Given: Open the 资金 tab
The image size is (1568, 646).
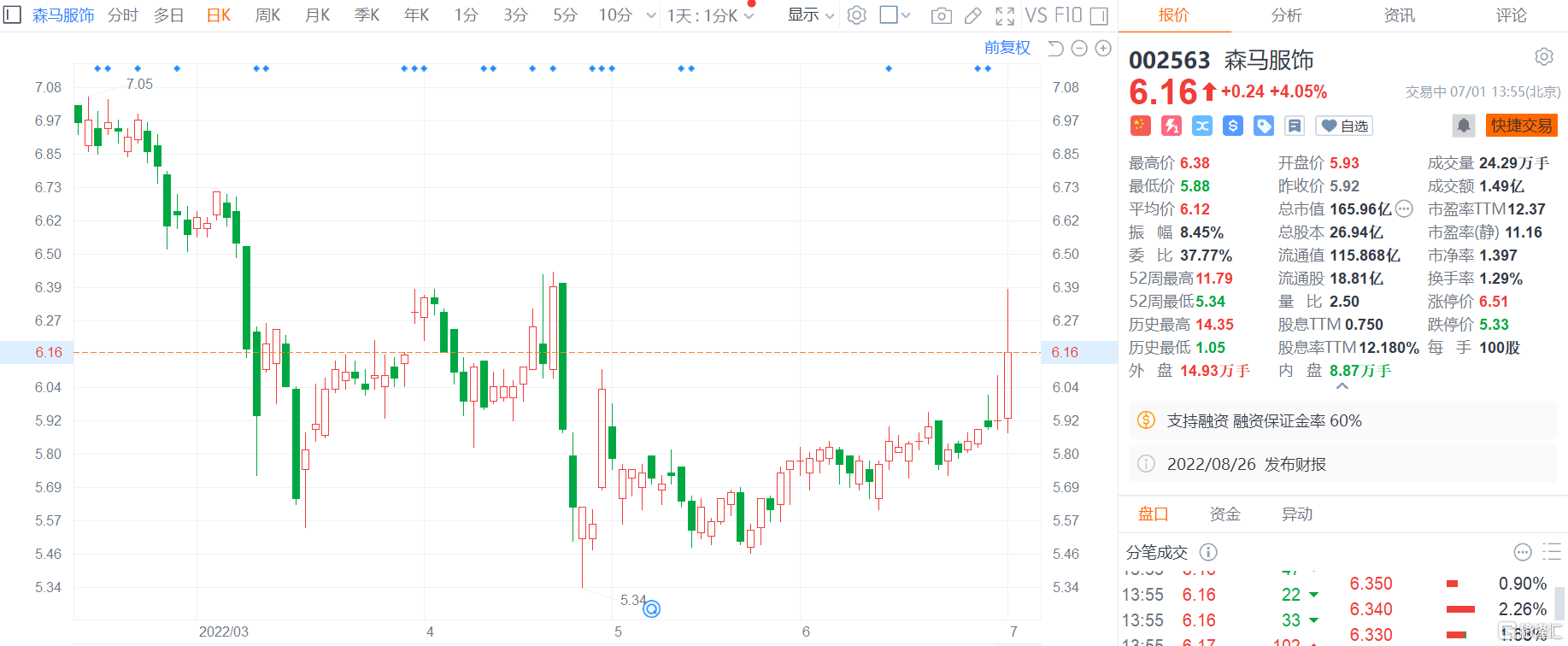Looking at the screenshot, I should pyautogui.click(x=1224, y=514).
